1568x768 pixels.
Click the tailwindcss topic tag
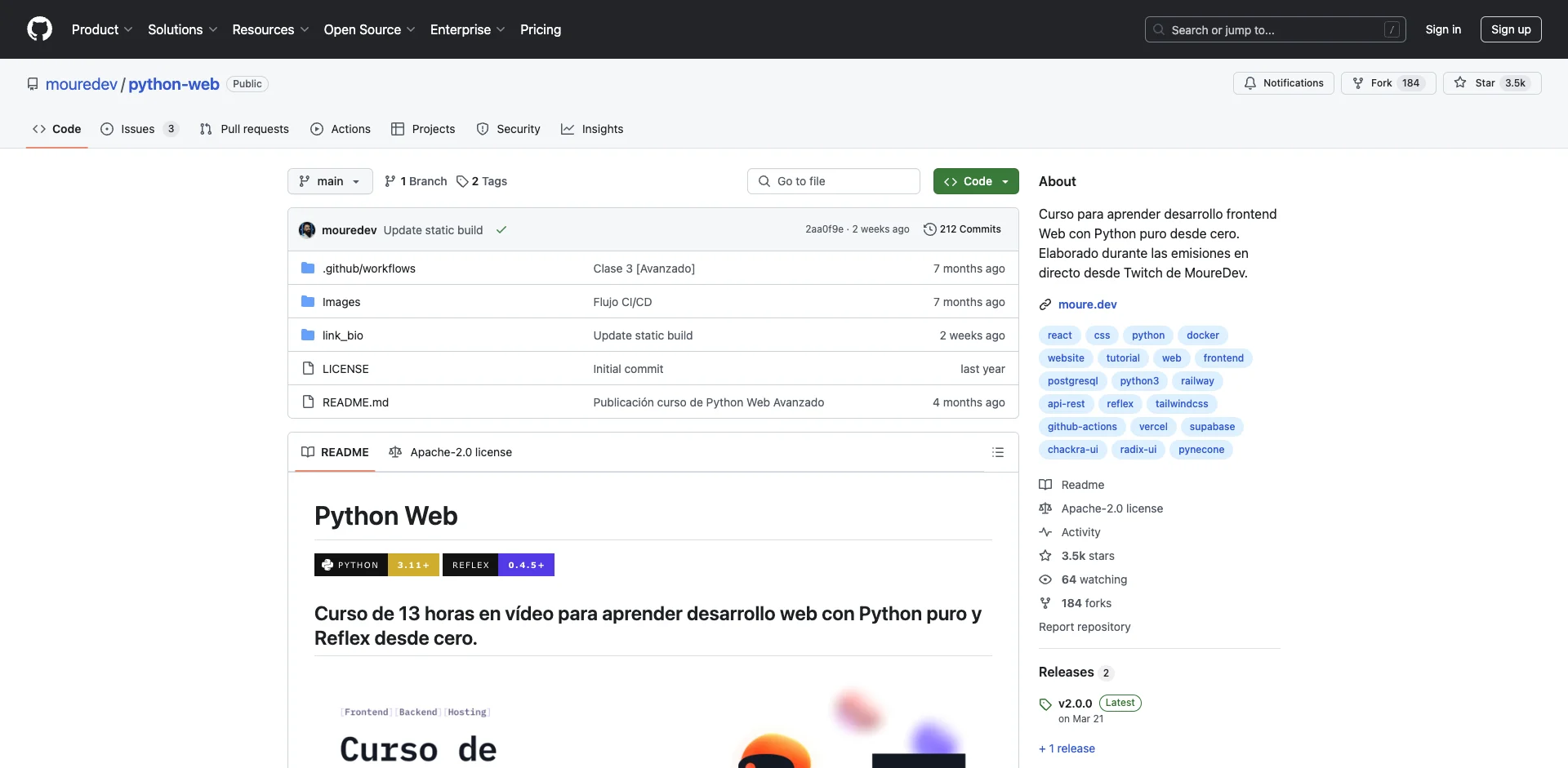point(1182,404)
